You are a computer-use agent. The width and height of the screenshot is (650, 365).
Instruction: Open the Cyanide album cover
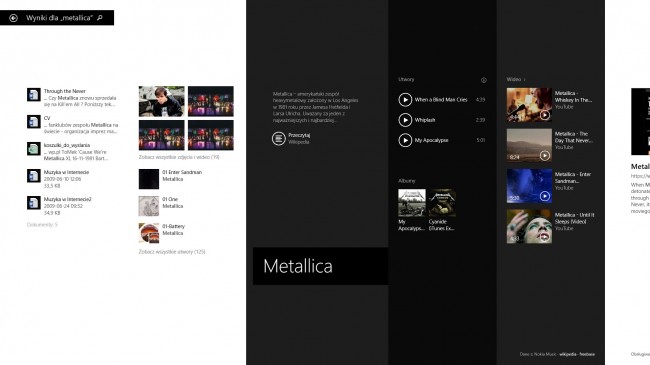pos(442,203)
